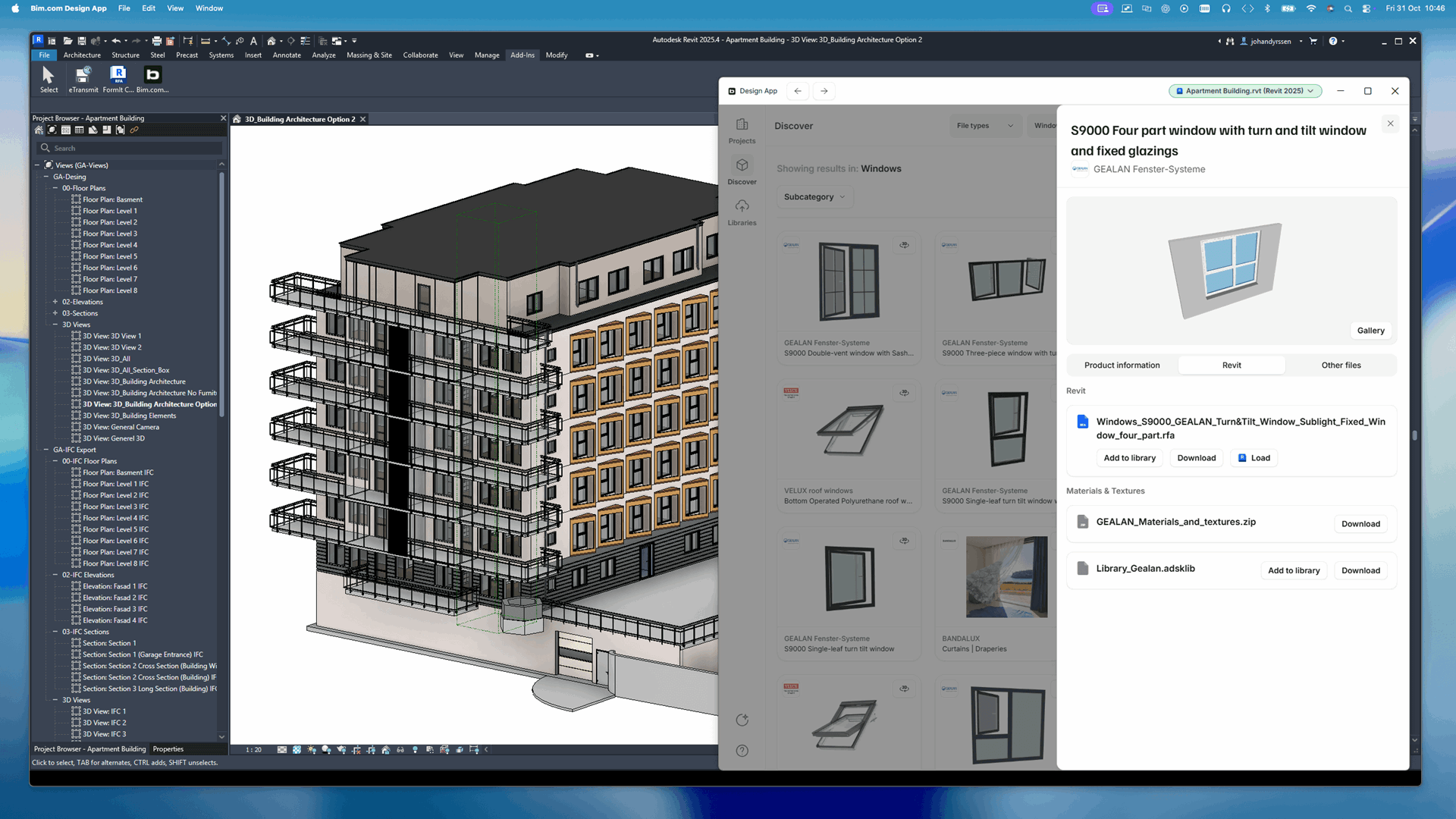1456x819 pixels.
Task: Load the four part window family into Revit
Action: [1254, 457]
